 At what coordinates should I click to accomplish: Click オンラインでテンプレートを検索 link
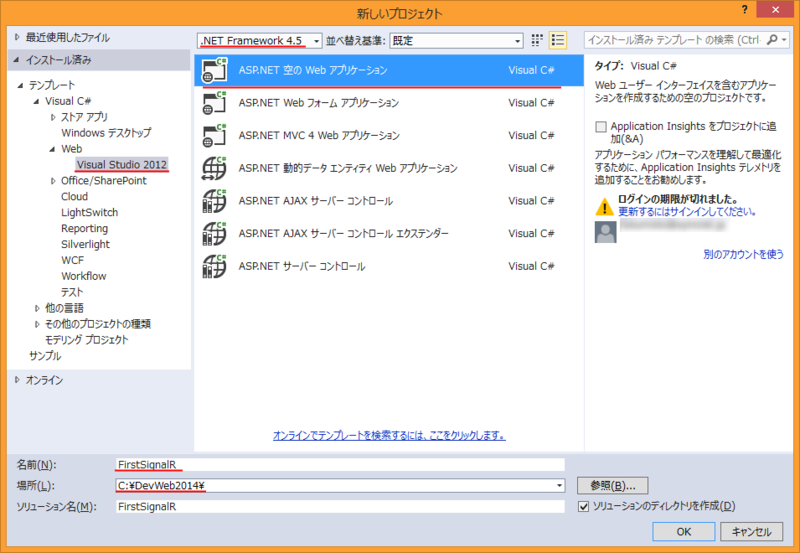389,436
